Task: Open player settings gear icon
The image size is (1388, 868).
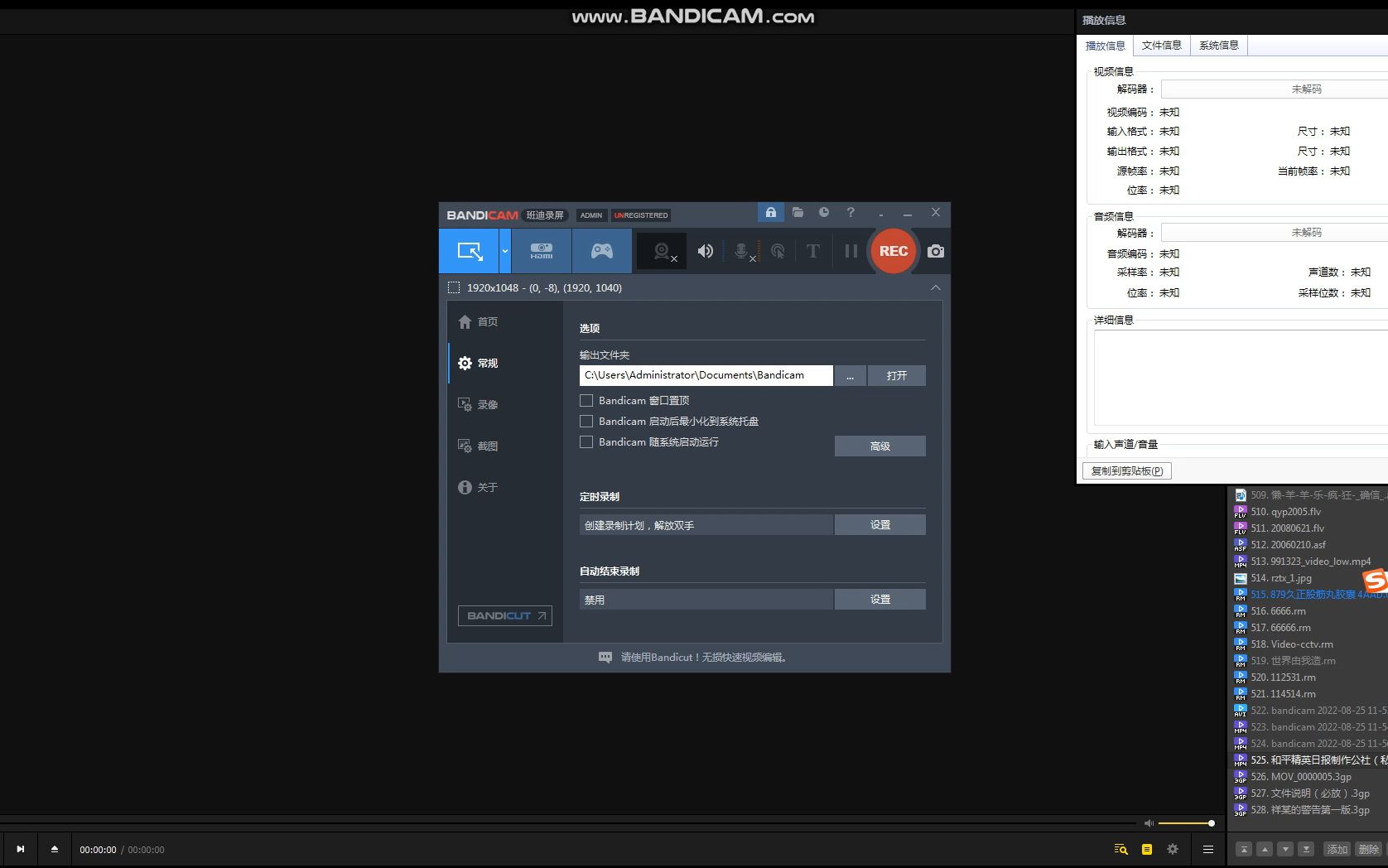Action: [x=1173, y=849]
